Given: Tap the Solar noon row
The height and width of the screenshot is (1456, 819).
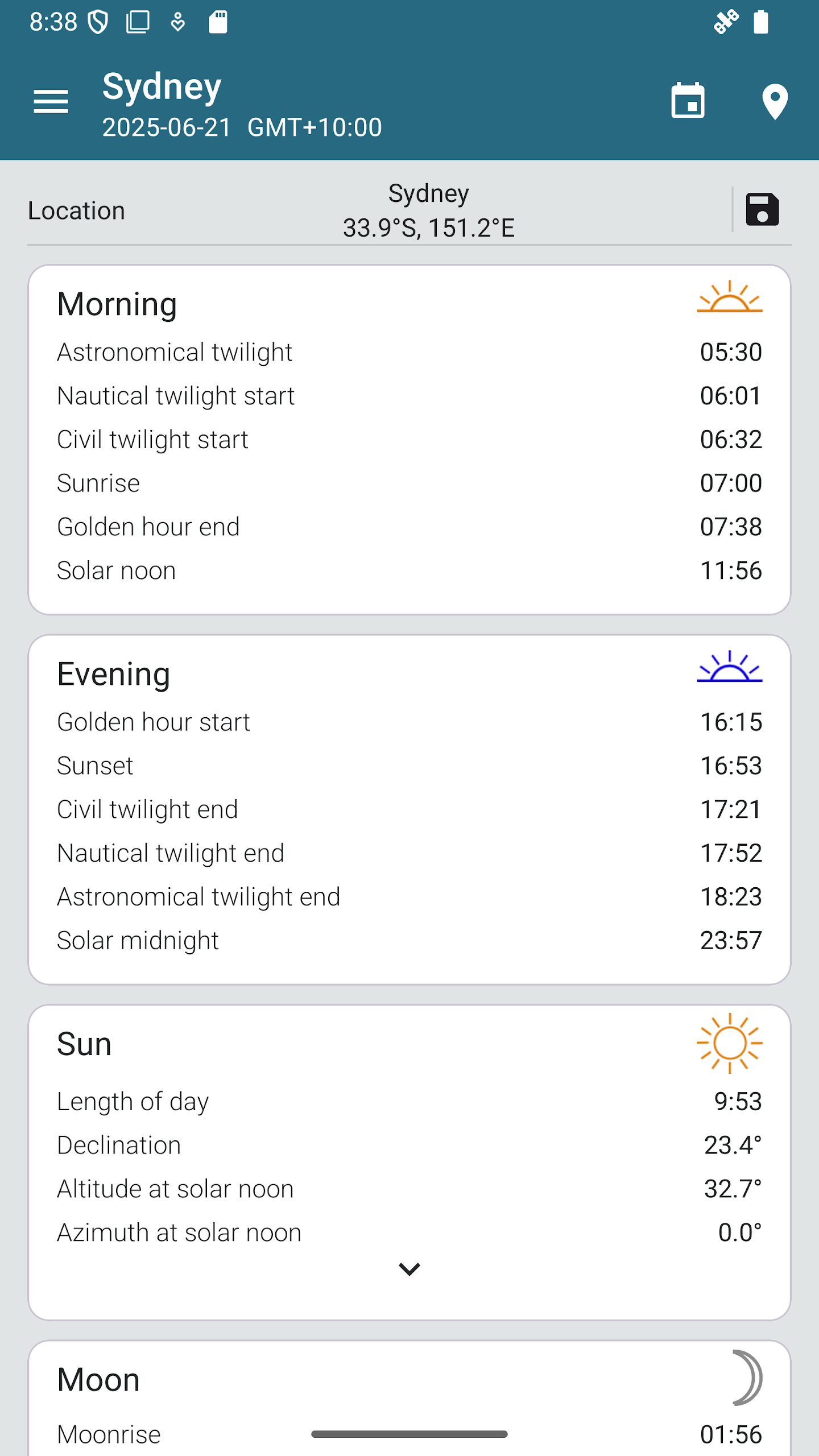Looking at the screenshot, I should tap(409, 570).
